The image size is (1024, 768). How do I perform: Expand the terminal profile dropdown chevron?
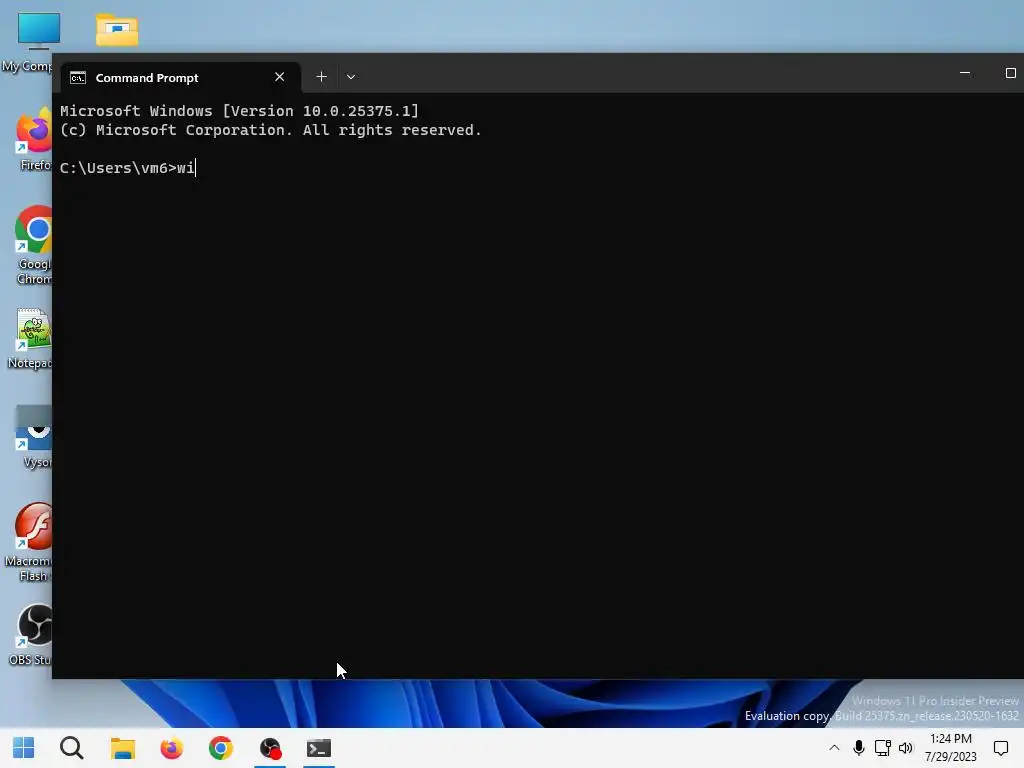click(351, 77)
